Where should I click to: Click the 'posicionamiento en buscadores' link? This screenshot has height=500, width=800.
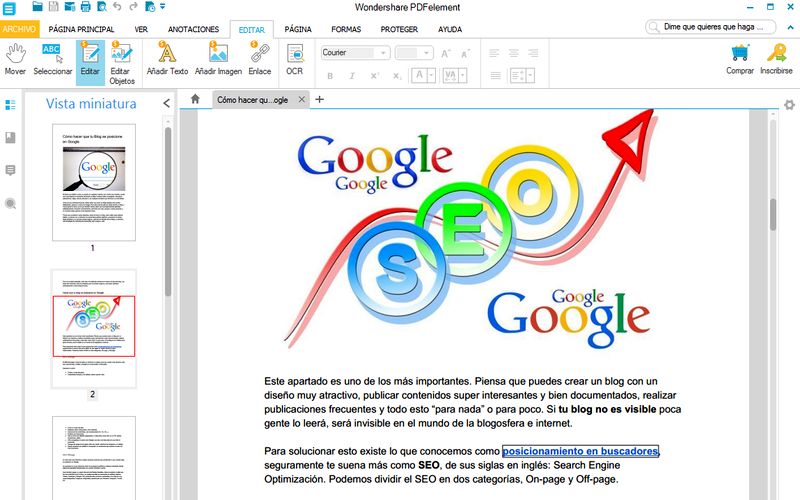click(580, 451)
